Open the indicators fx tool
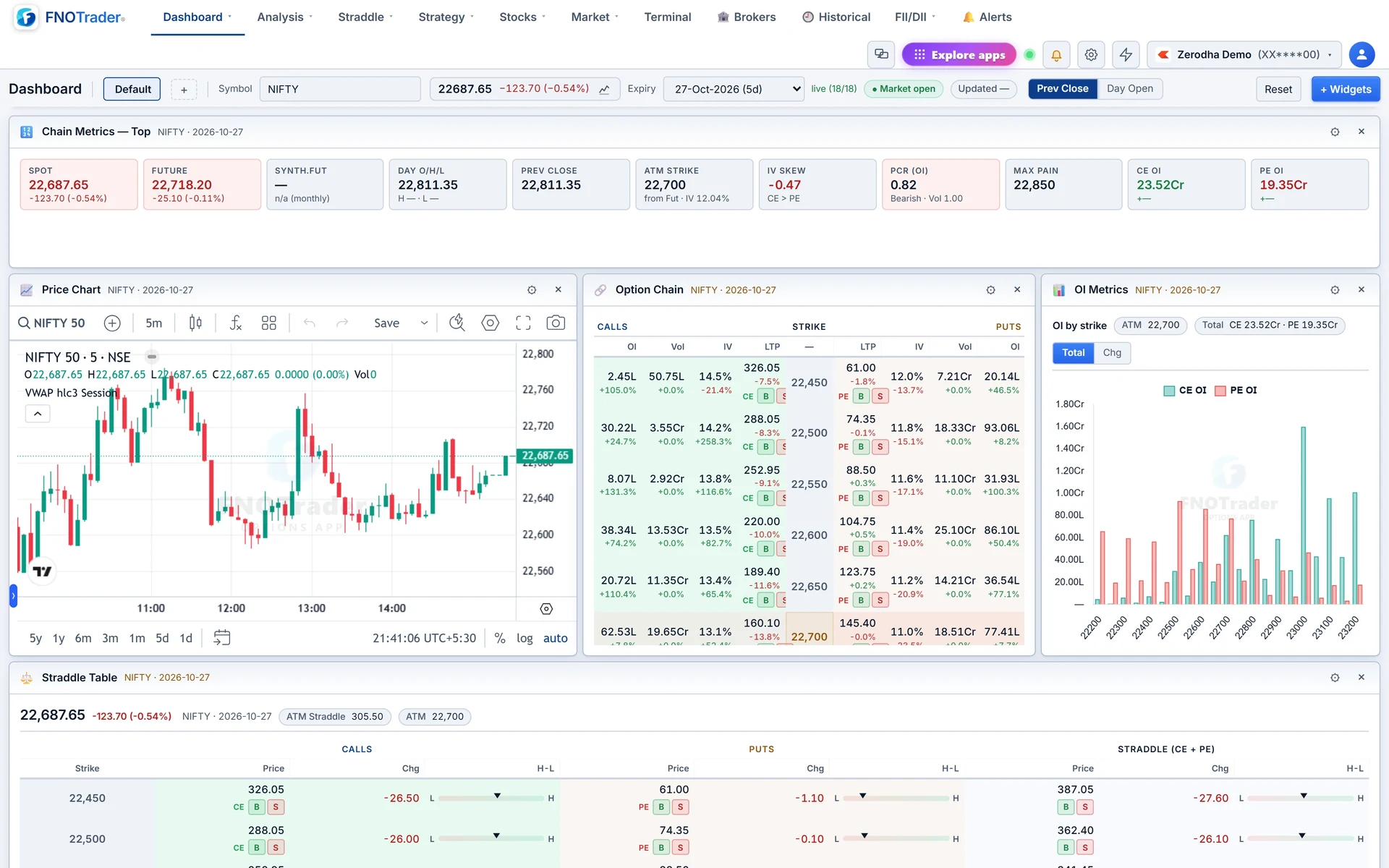Viewport: 1389px width, 868px height. pos(236,323)
